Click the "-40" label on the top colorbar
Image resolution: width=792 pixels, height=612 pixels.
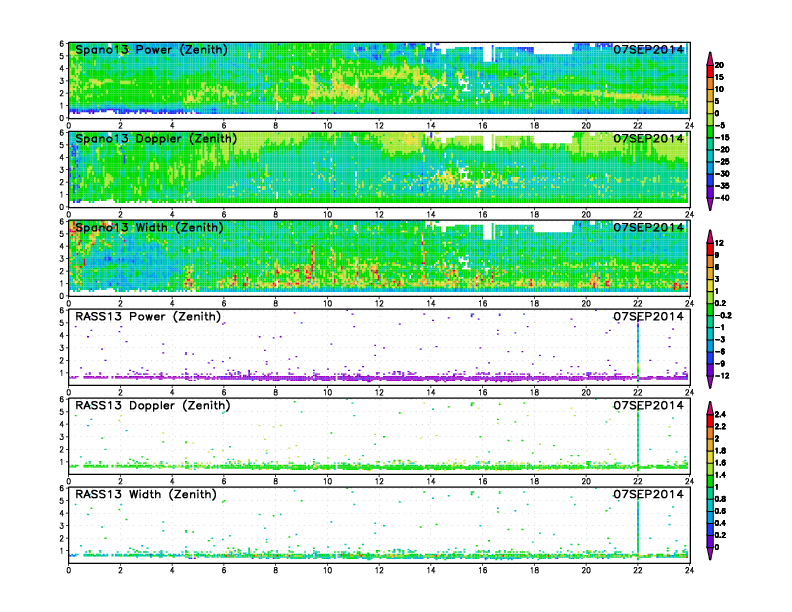click(722, 198)
